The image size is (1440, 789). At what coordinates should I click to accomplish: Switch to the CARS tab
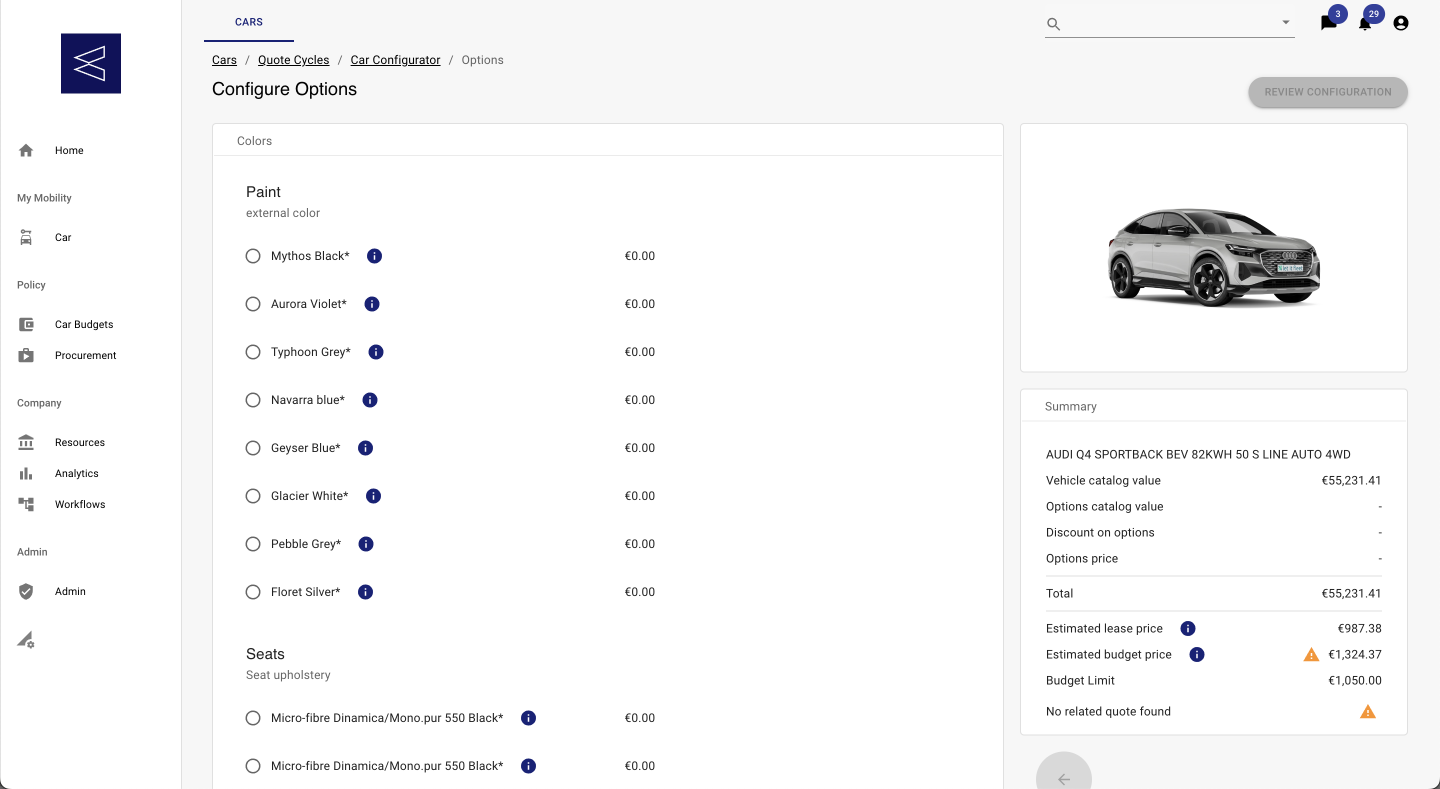point(248,21)
